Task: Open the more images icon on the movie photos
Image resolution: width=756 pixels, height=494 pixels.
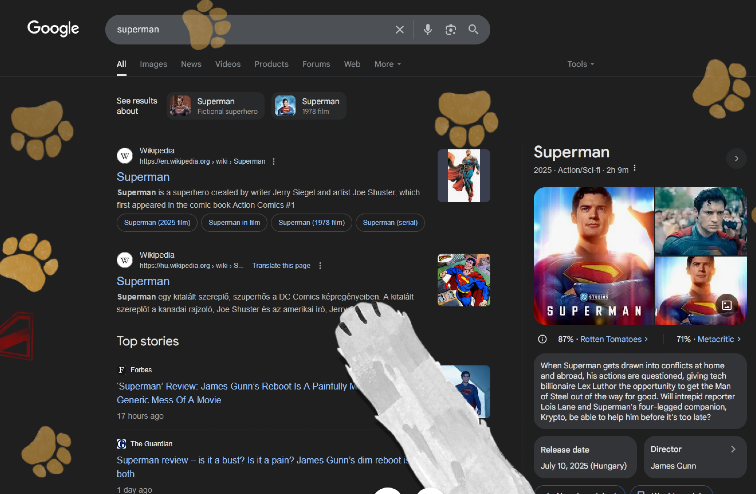Action: (727, 305)
